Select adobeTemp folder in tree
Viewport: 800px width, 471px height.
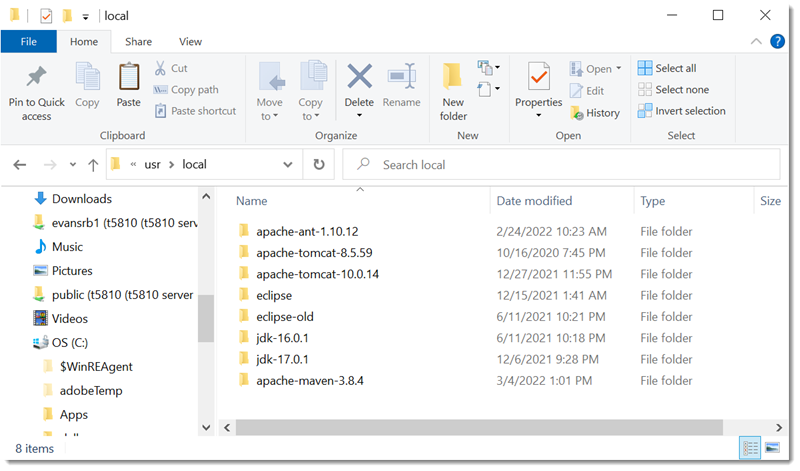[83, 390]
